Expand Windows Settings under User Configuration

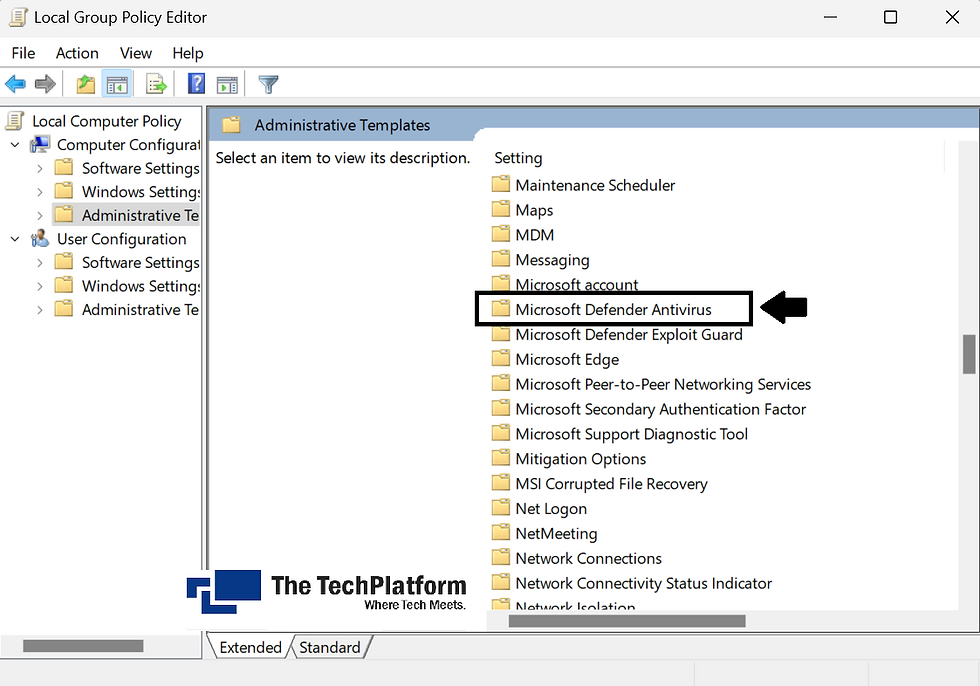40,286
